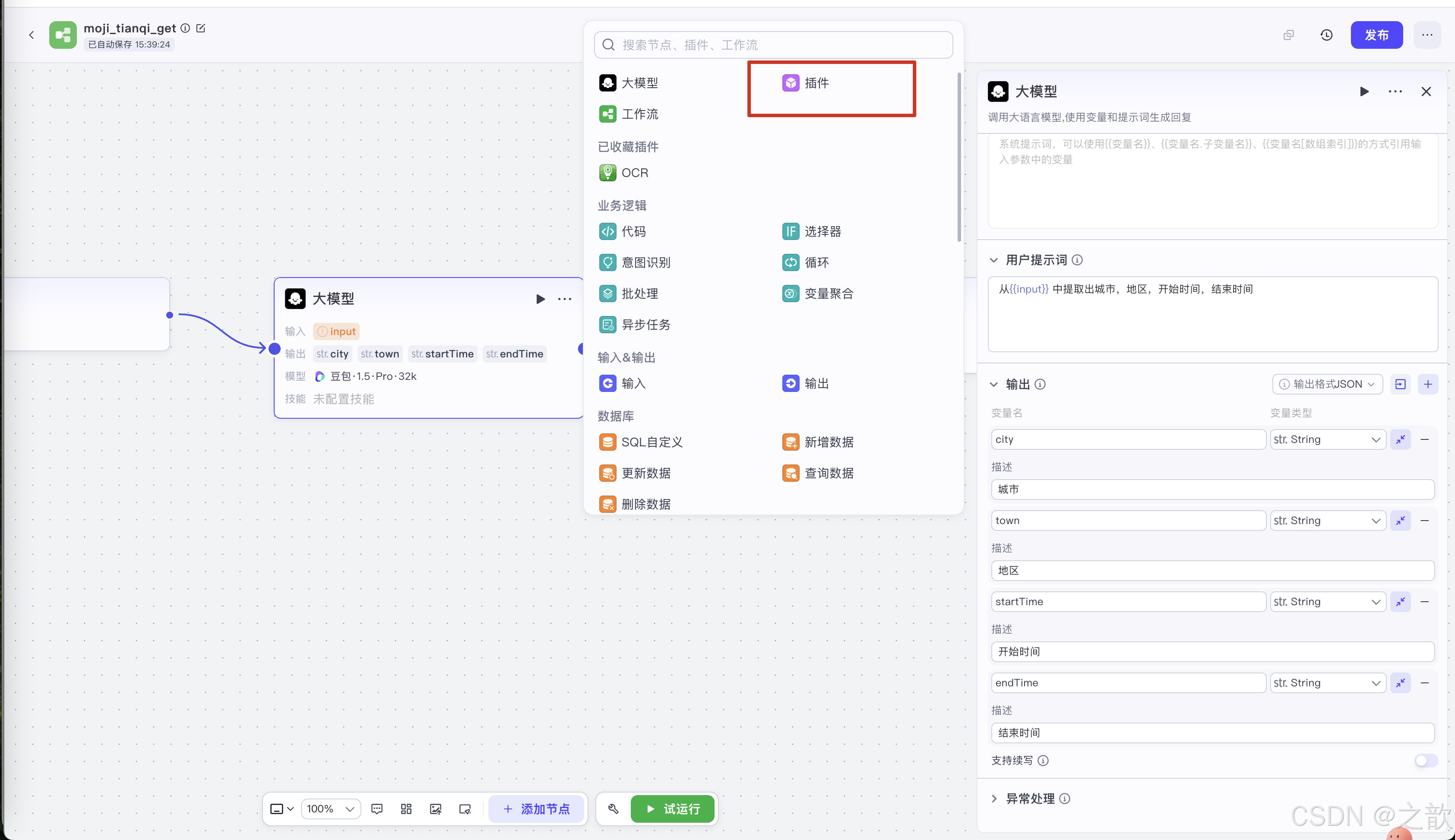Toggle reference mode arrow for town variable

coord(1400,521)
